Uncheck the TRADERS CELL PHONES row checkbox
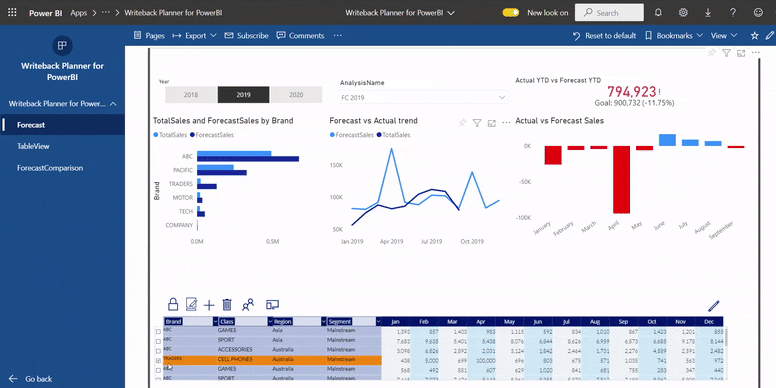 click(x=158, y=361)
